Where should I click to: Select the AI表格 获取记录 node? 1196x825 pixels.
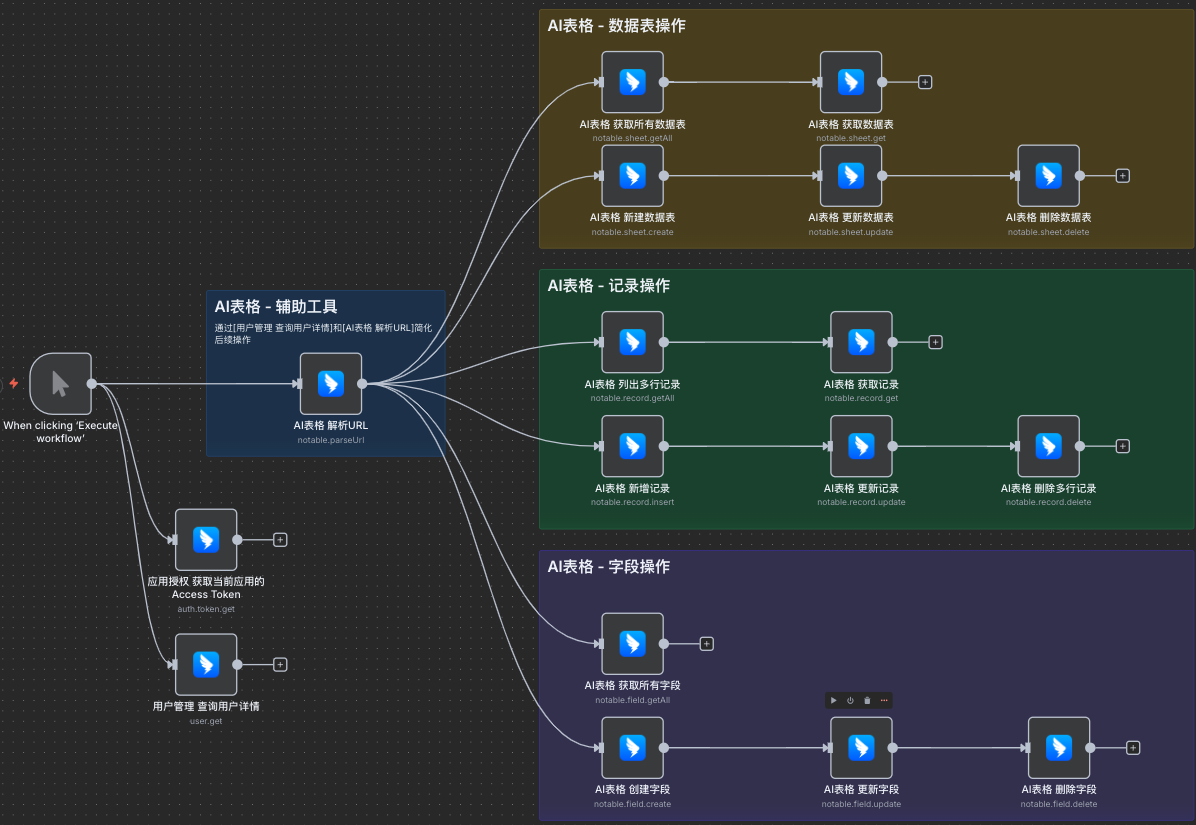point(861,342)
